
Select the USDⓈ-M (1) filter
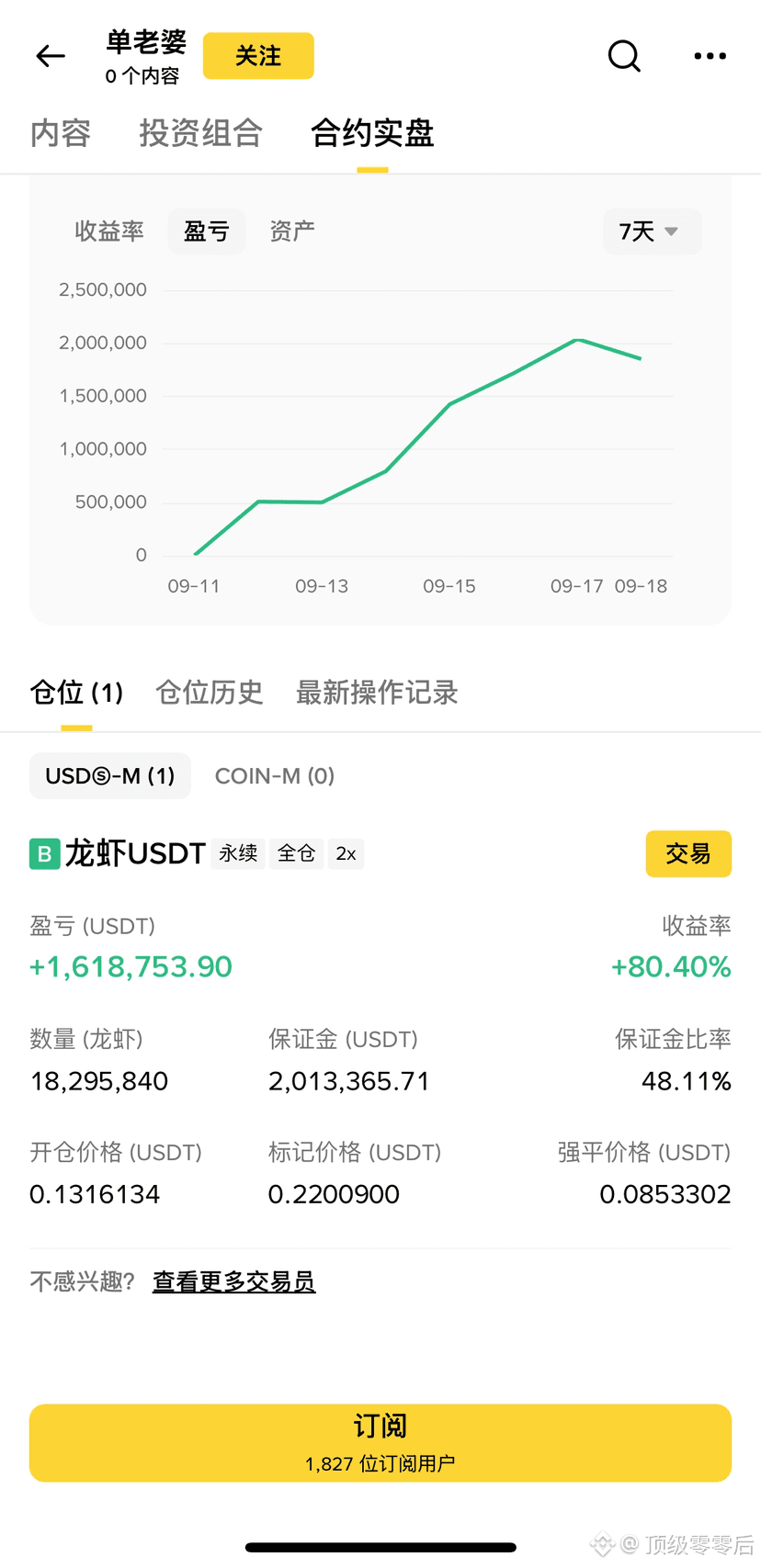(110, 776)
